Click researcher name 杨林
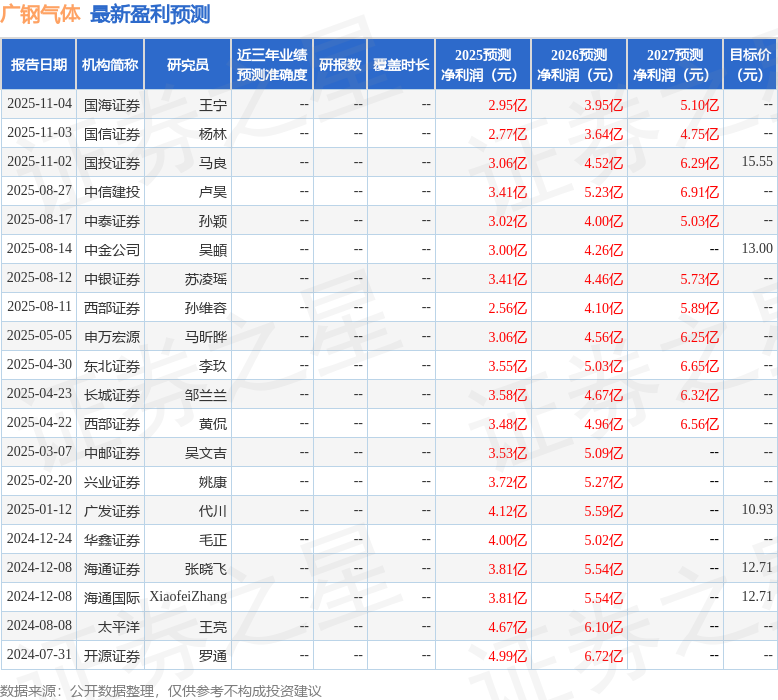This screenshot has width=778, height=700. 213,134
